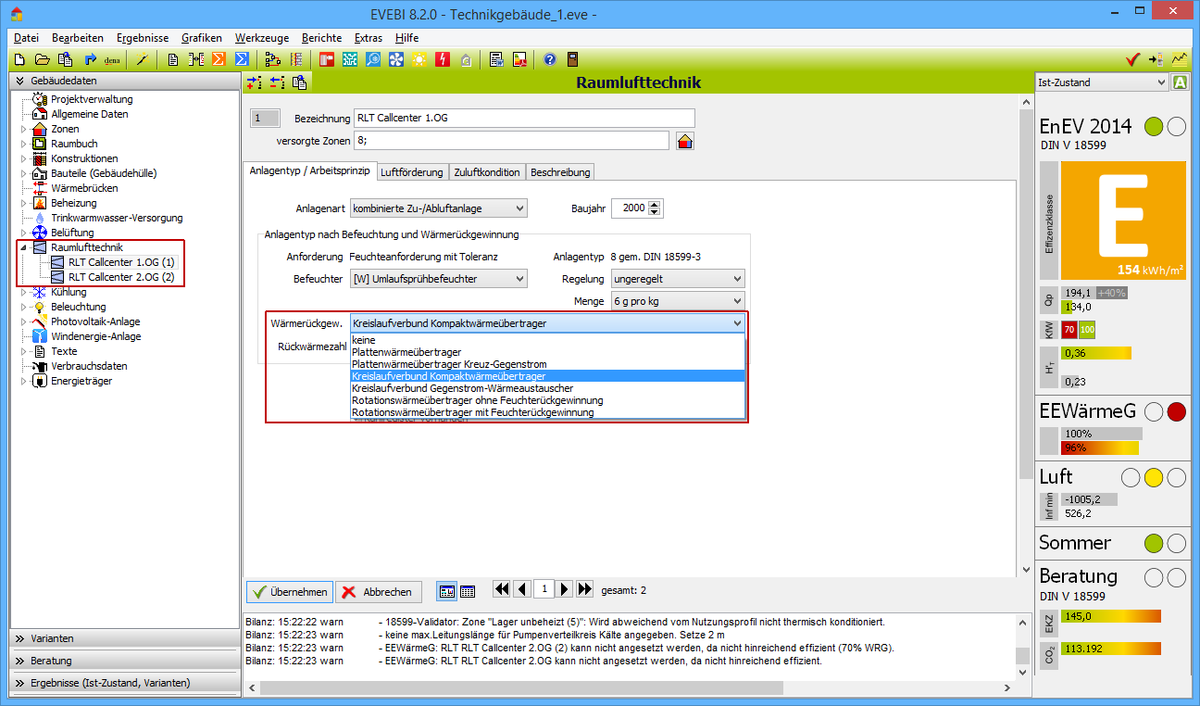Click the Abbrechen button
The width and height of the screenshot is (1200, 706).
point(377,591)
